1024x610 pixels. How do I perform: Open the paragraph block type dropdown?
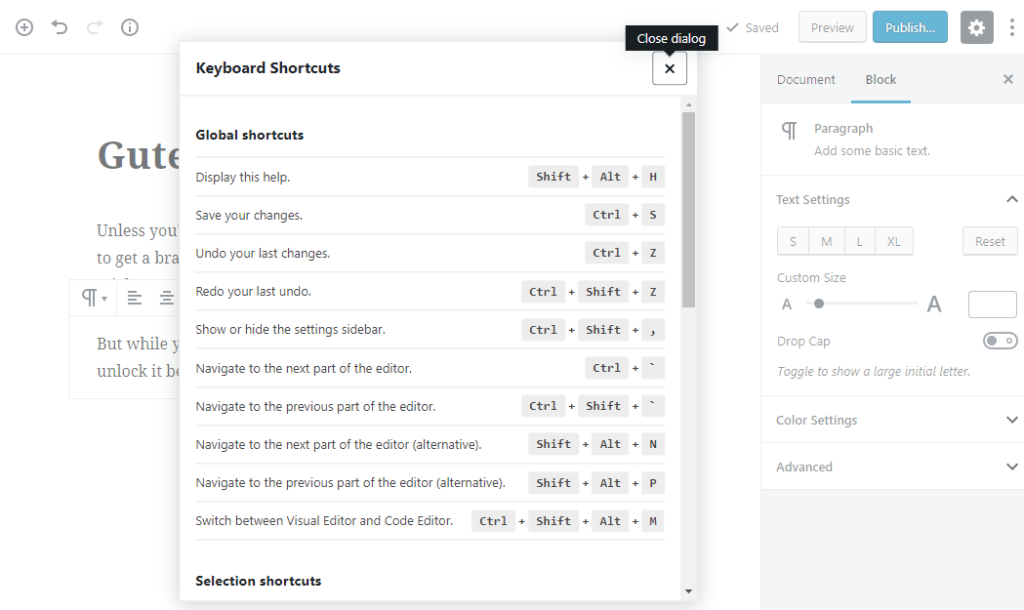pyautogui.click(x=92, y=298)
